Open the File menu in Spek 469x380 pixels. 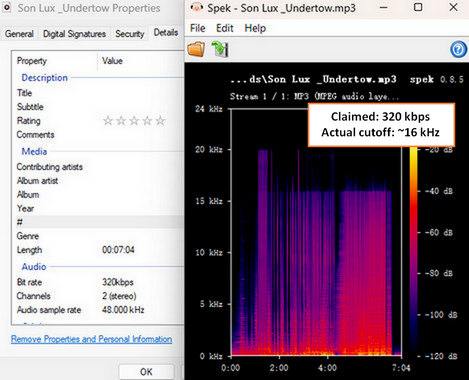[198, 28]
